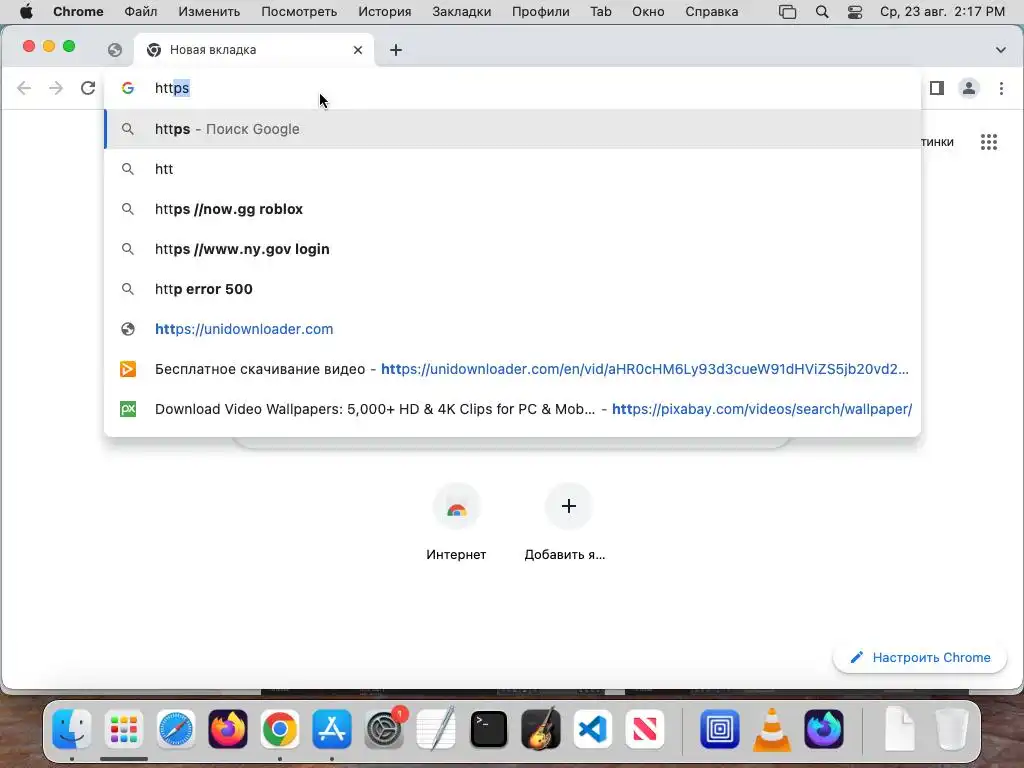Reload the page with refresh icon

[x=88, y=88]
